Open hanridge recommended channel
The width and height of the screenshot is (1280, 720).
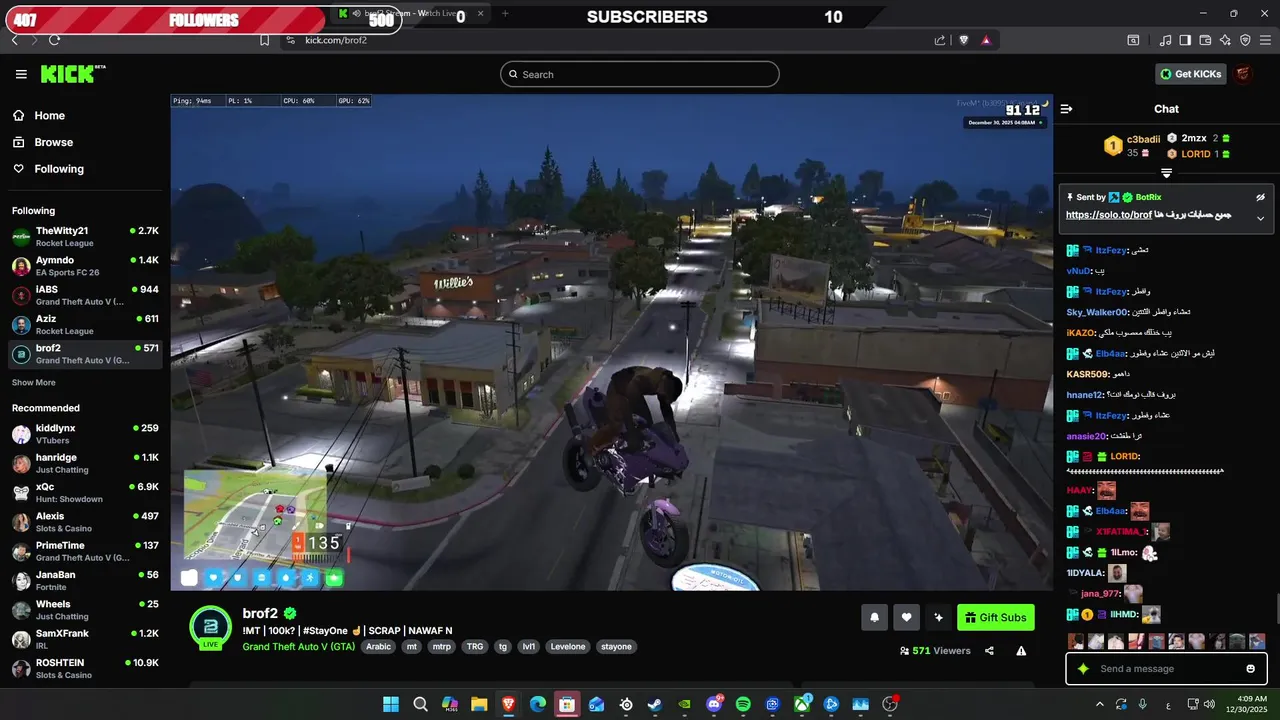(x=85, y=463)
